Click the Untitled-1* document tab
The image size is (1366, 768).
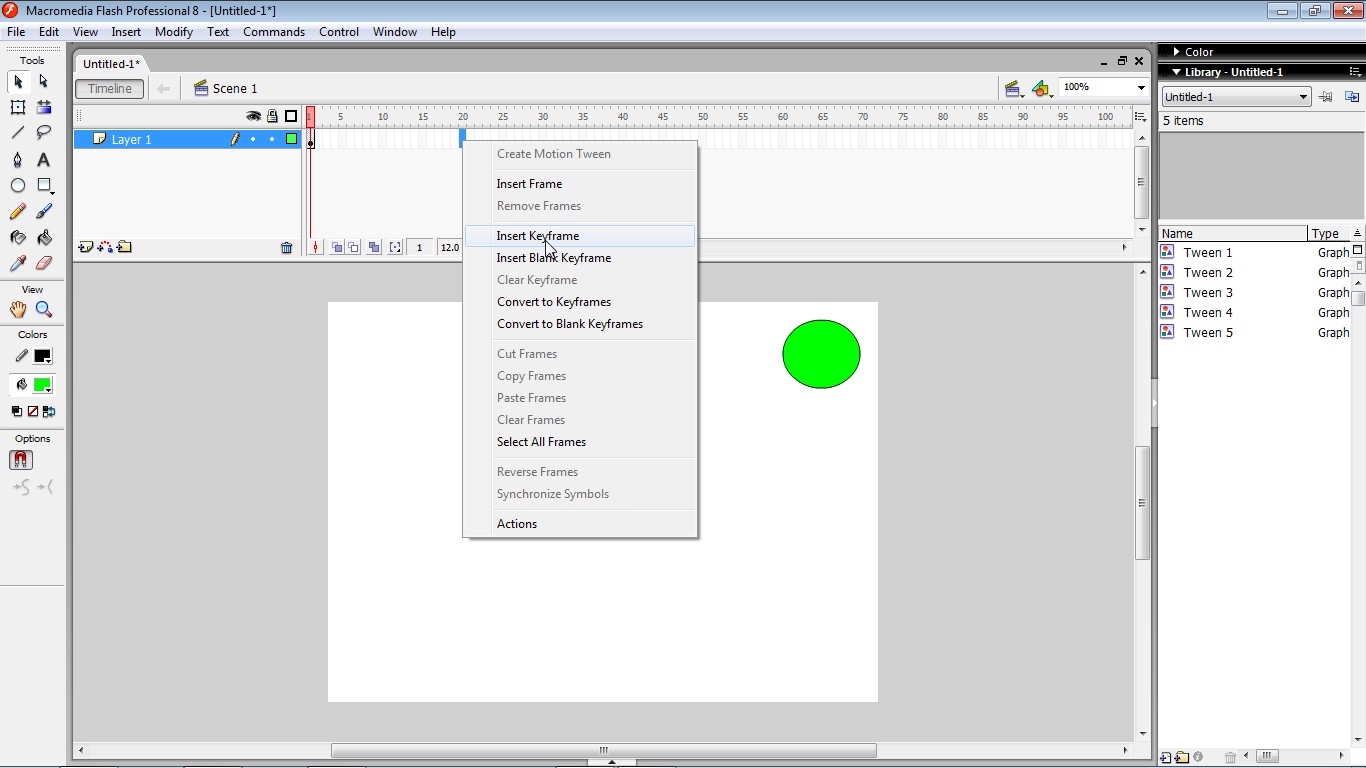(111, 64)
